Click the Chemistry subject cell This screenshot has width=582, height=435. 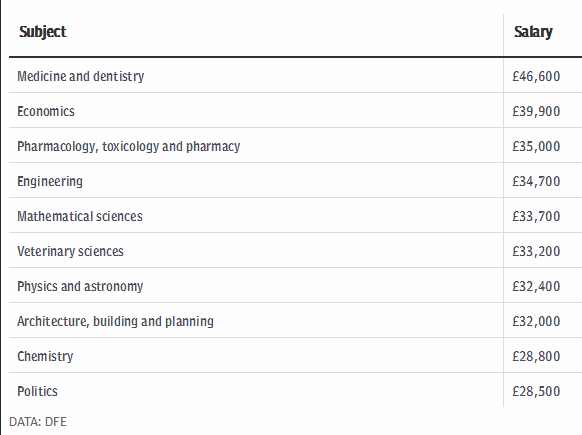[45, 356]
